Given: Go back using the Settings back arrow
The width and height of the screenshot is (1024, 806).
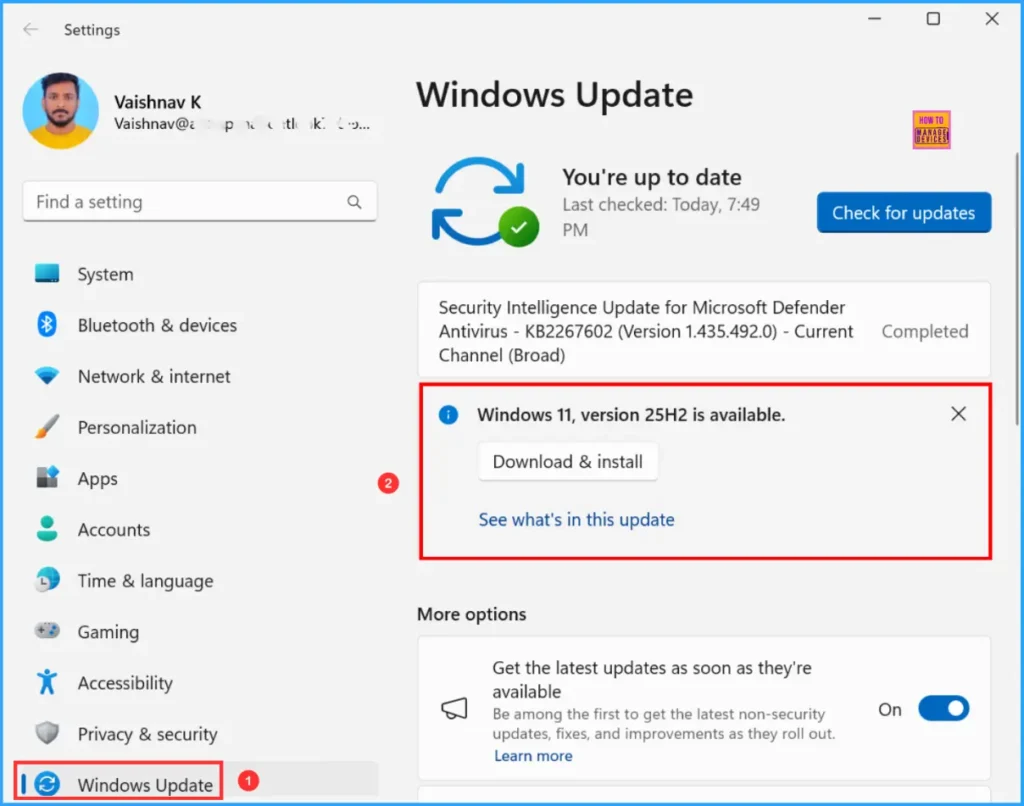Looking at the screenshot, I should [30, 30].
